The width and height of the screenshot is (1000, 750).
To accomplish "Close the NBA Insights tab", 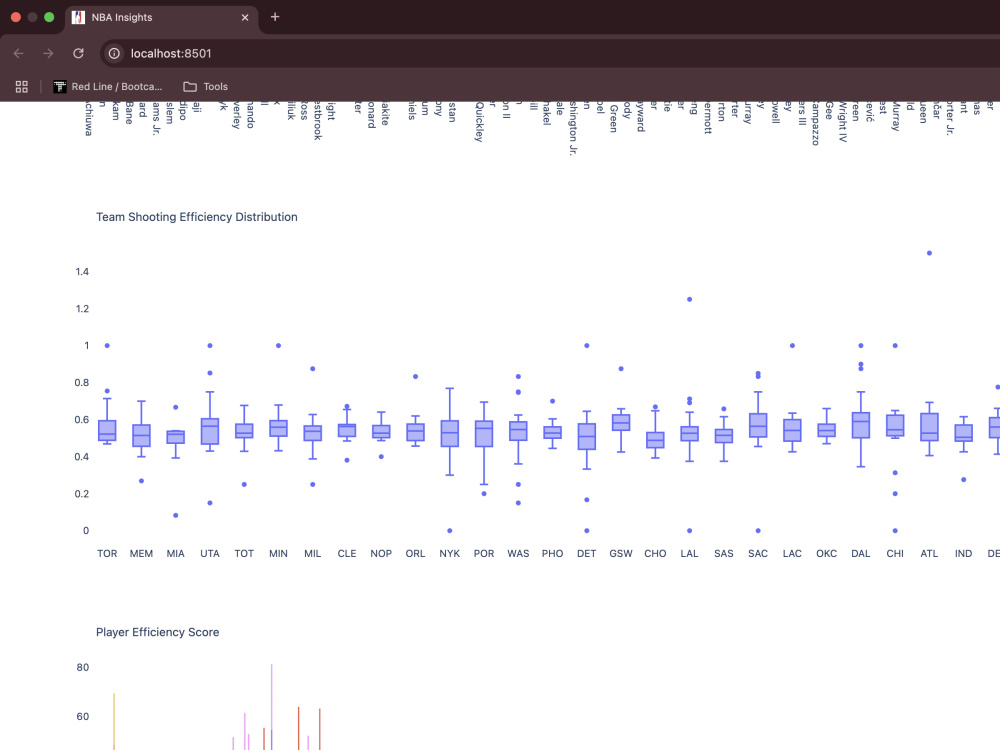I will (245, 18).
